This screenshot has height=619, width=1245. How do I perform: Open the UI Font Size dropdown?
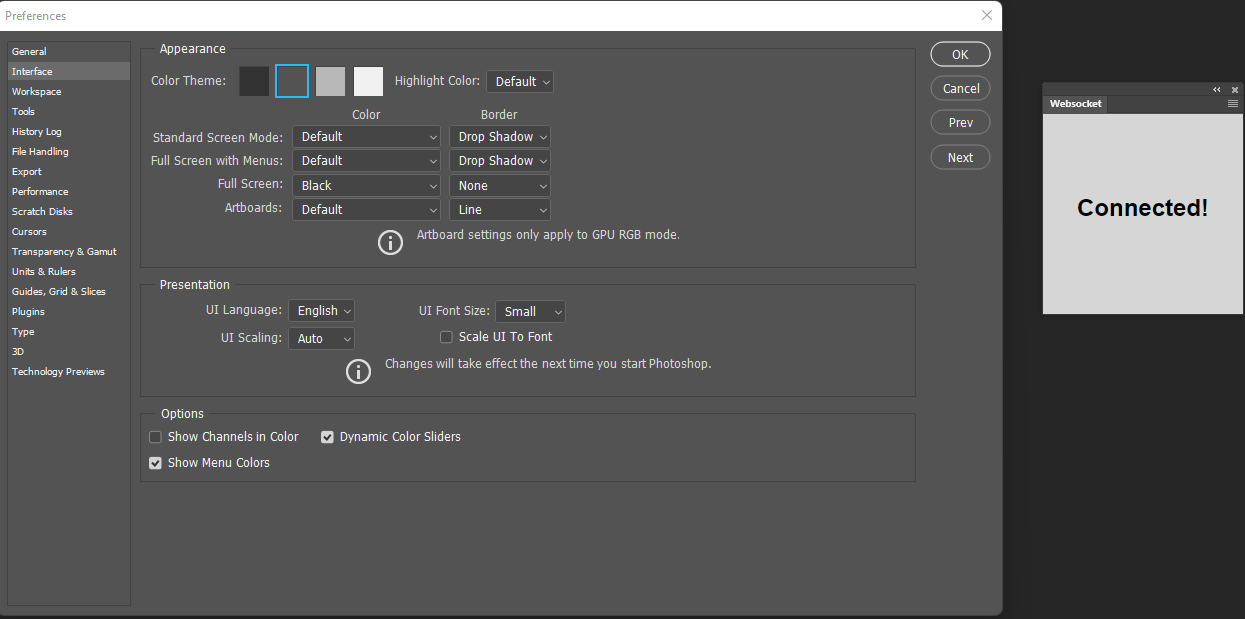point(530,311)
